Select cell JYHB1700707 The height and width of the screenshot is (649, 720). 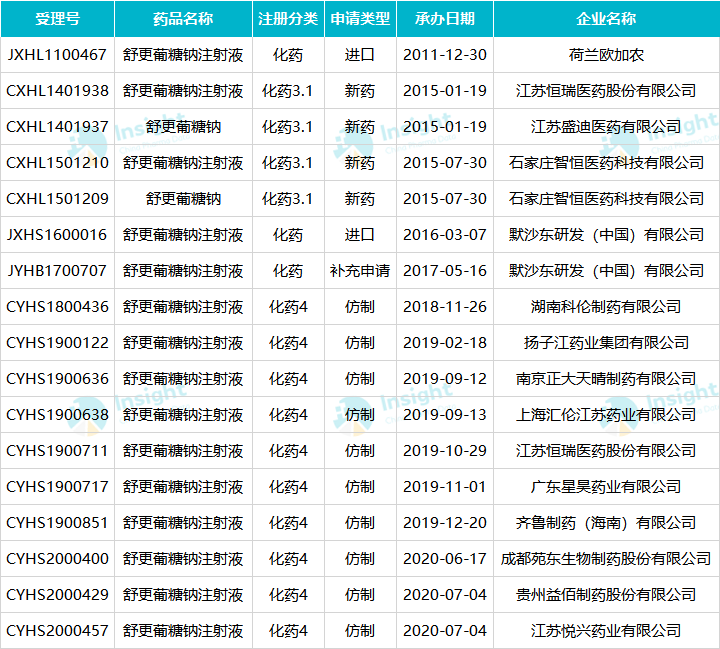(57, 271)
